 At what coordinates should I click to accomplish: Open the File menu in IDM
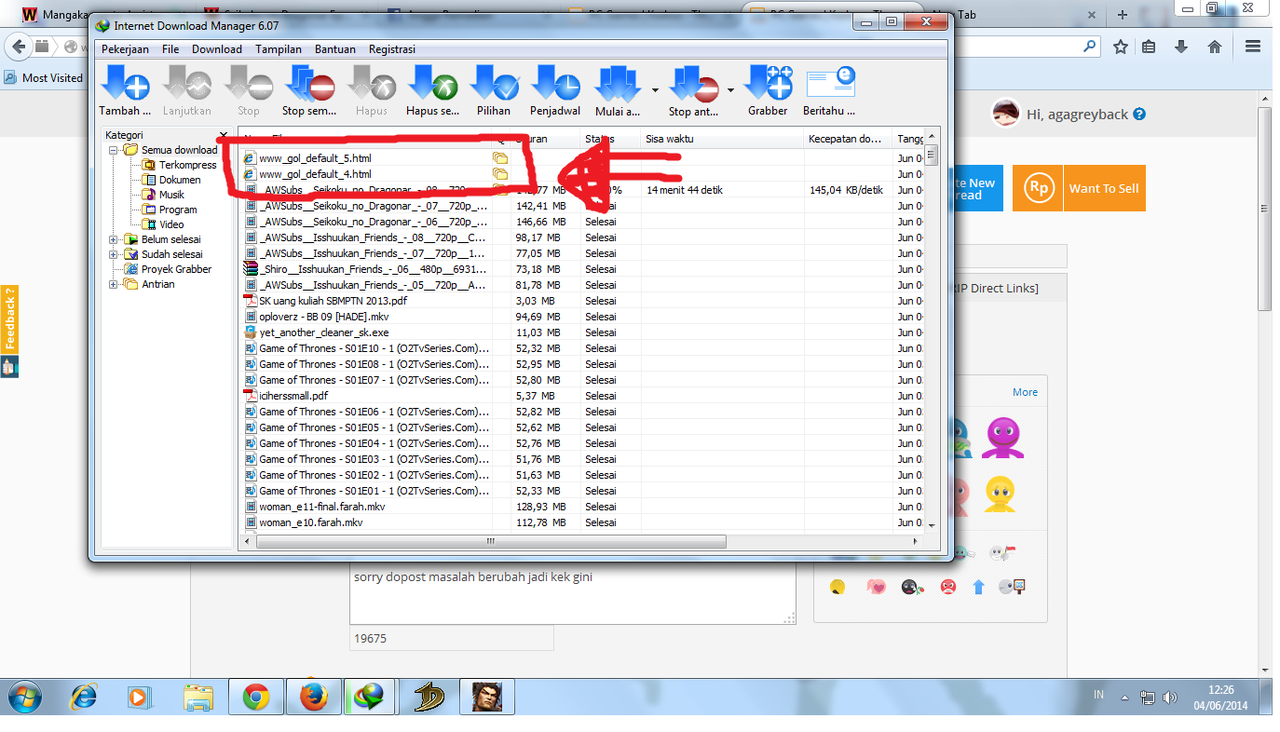pos(171,49)
